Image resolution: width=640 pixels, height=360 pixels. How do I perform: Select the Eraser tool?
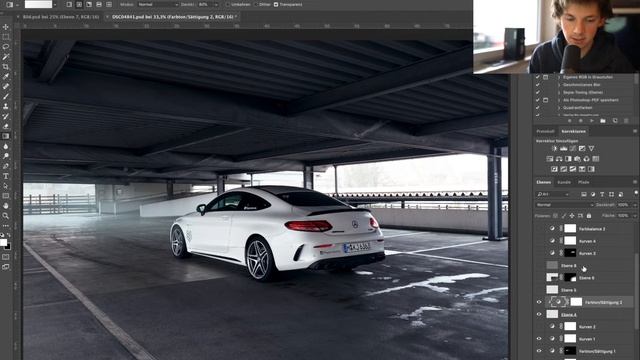(6, 126)
